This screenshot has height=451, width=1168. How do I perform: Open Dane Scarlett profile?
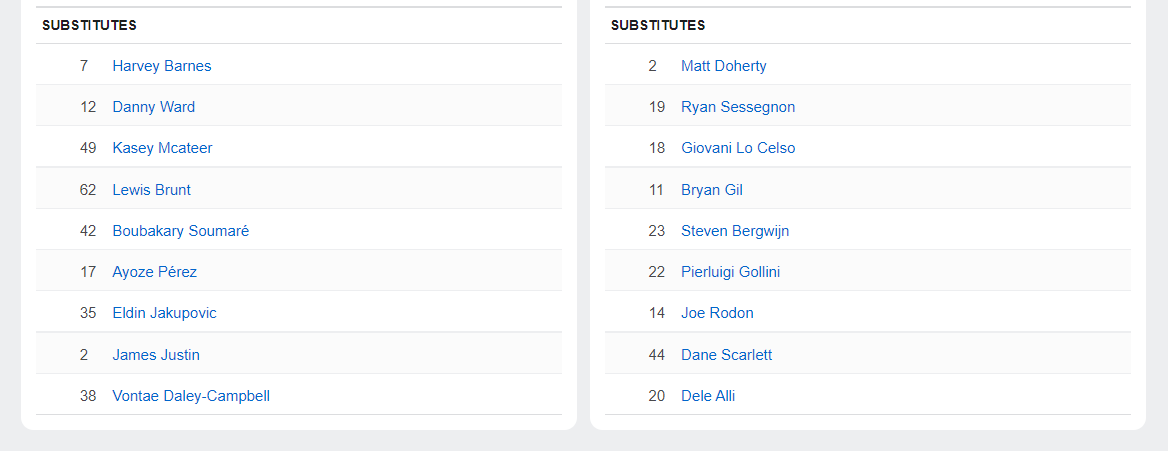point(726,355)
